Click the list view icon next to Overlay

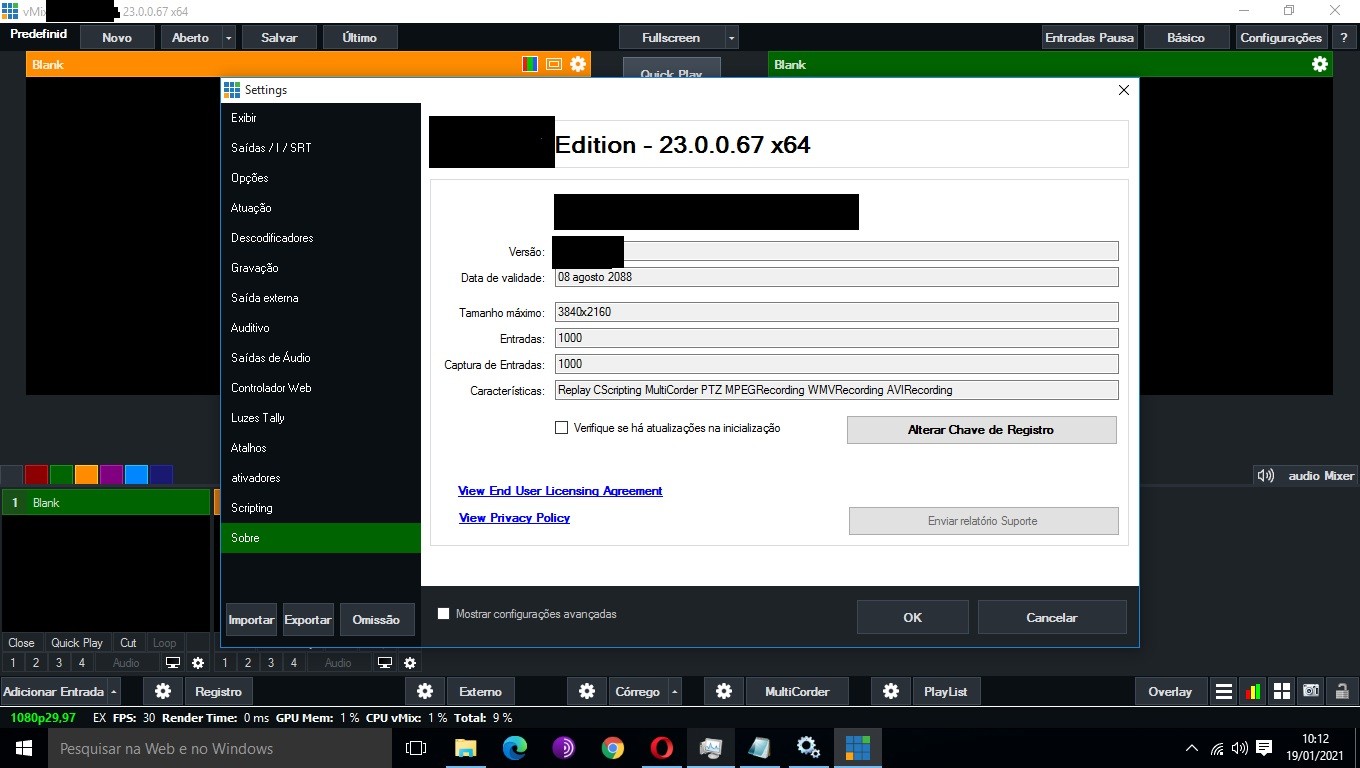pyautogui.click(x=1223, y=691)
